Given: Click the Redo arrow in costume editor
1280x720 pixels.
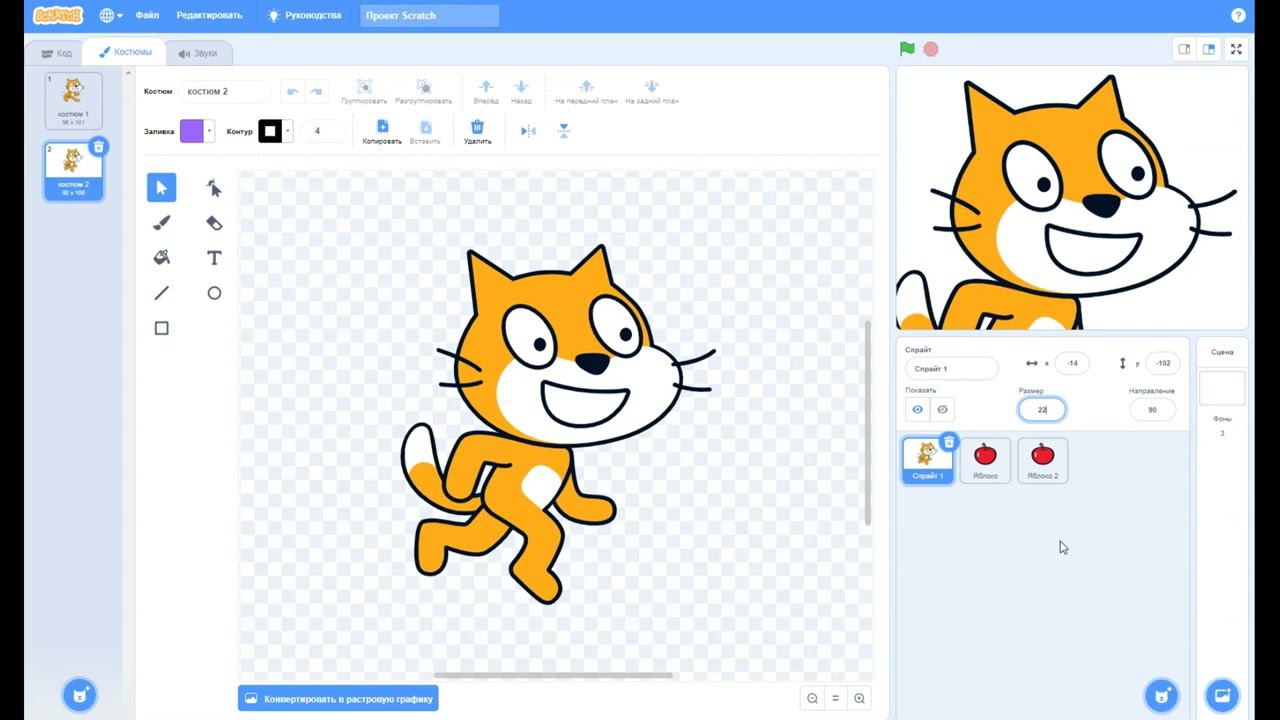Looking at the screenshot, I should click(316, 91).
